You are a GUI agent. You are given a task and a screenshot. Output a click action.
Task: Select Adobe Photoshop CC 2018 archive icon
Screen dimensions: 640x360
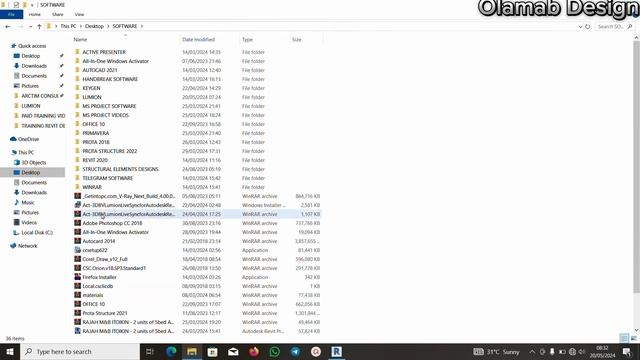click(78, 223)
